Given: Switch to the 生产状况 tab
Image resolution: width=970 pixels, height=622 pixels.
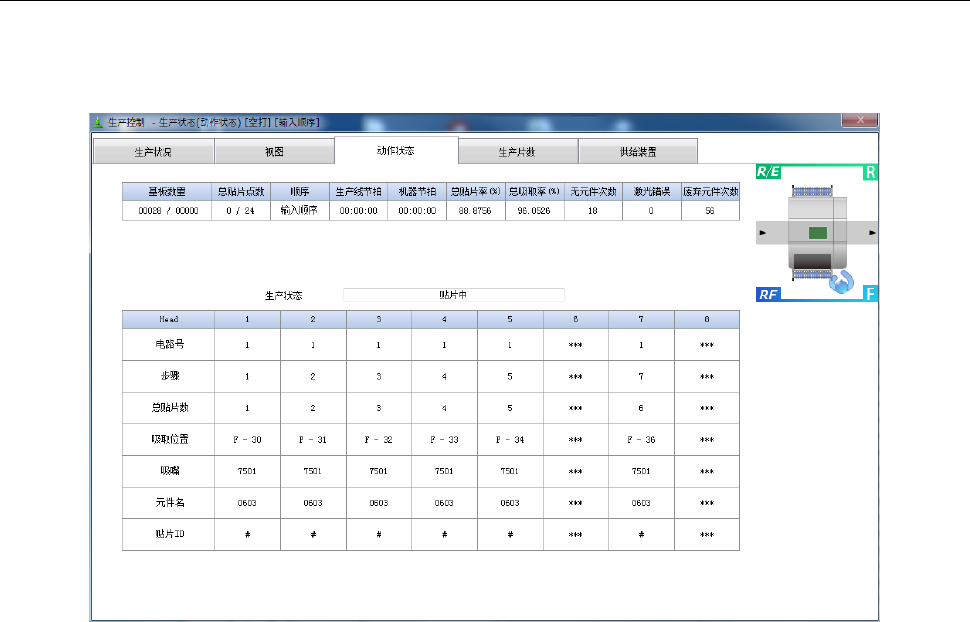Looking at the screenshot, I should click(x=153, y=152).
